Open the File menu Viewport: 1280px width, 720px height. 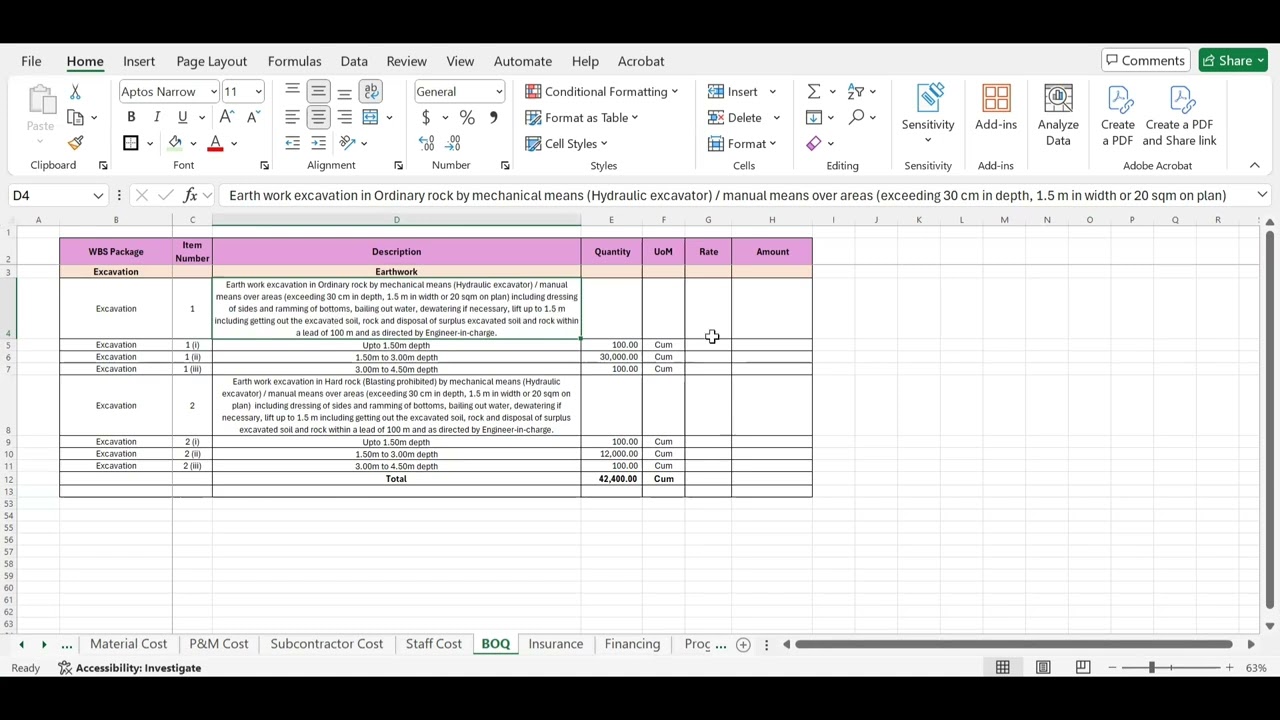click(x=31, y=61)
